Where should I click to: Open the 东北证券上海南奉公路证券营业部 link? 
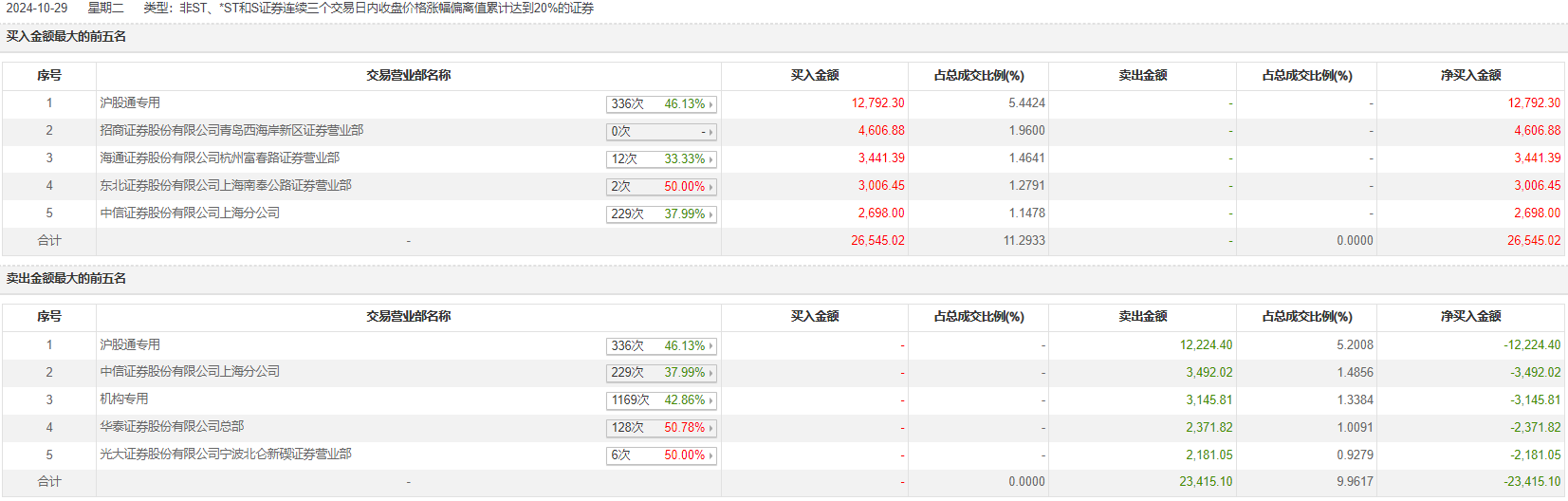pos(226,185)
